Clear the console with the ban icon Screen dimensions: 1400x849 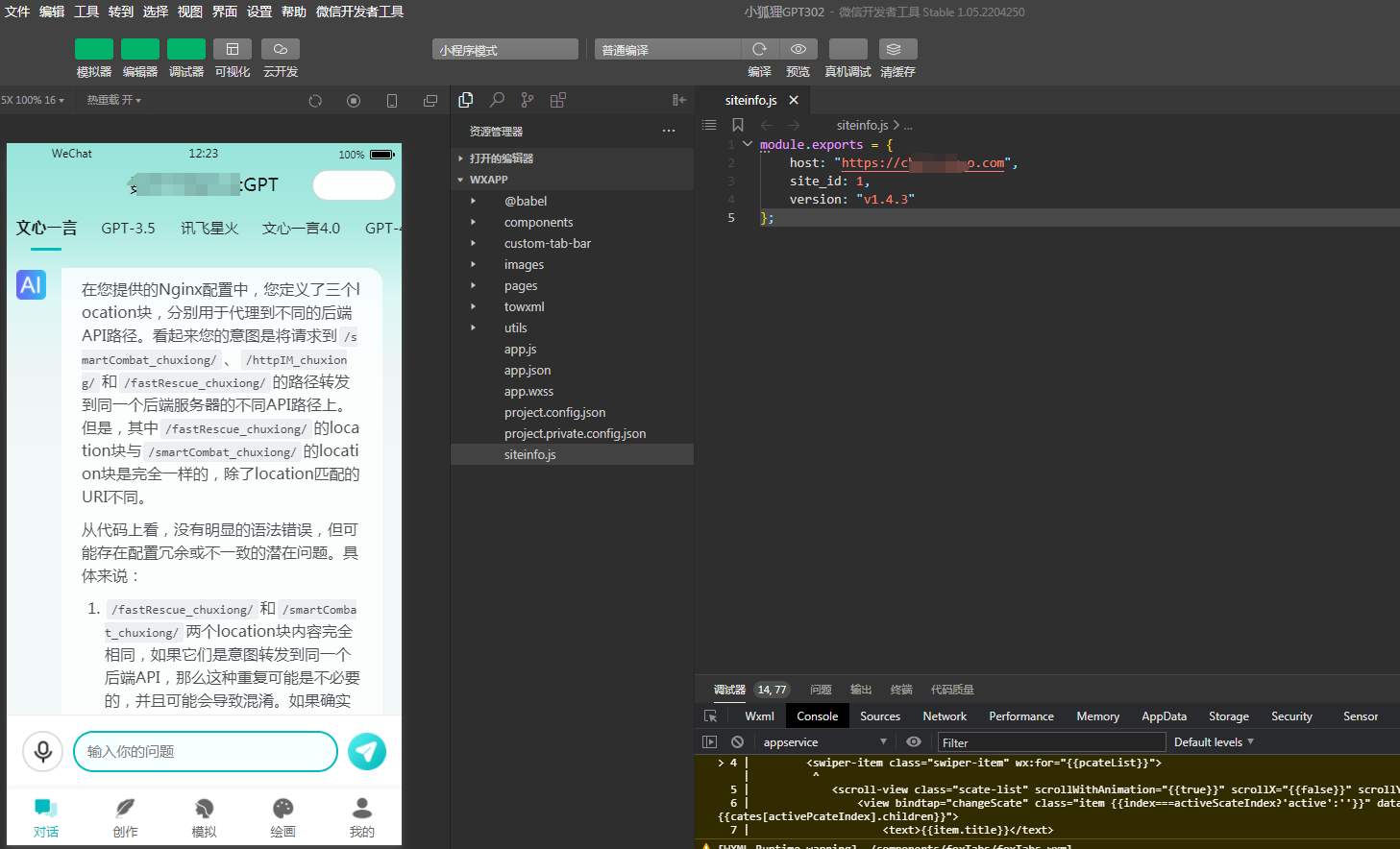click(x=737, y=742)
